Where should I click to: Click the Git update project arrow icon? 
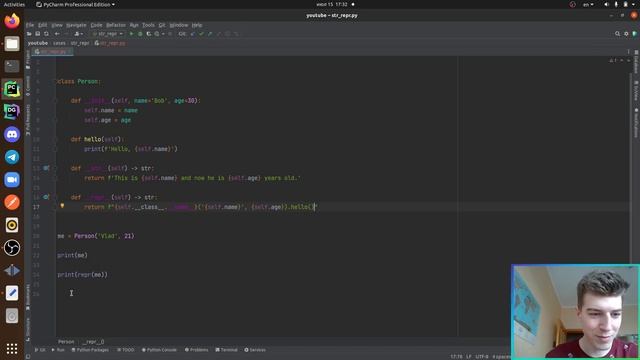pos(193,34)
